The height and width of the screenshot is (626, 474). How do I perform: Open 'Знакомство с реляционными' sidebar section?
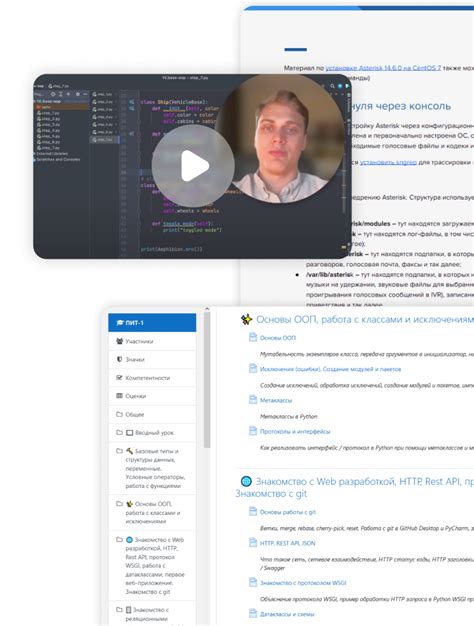(x=152, y=614)
